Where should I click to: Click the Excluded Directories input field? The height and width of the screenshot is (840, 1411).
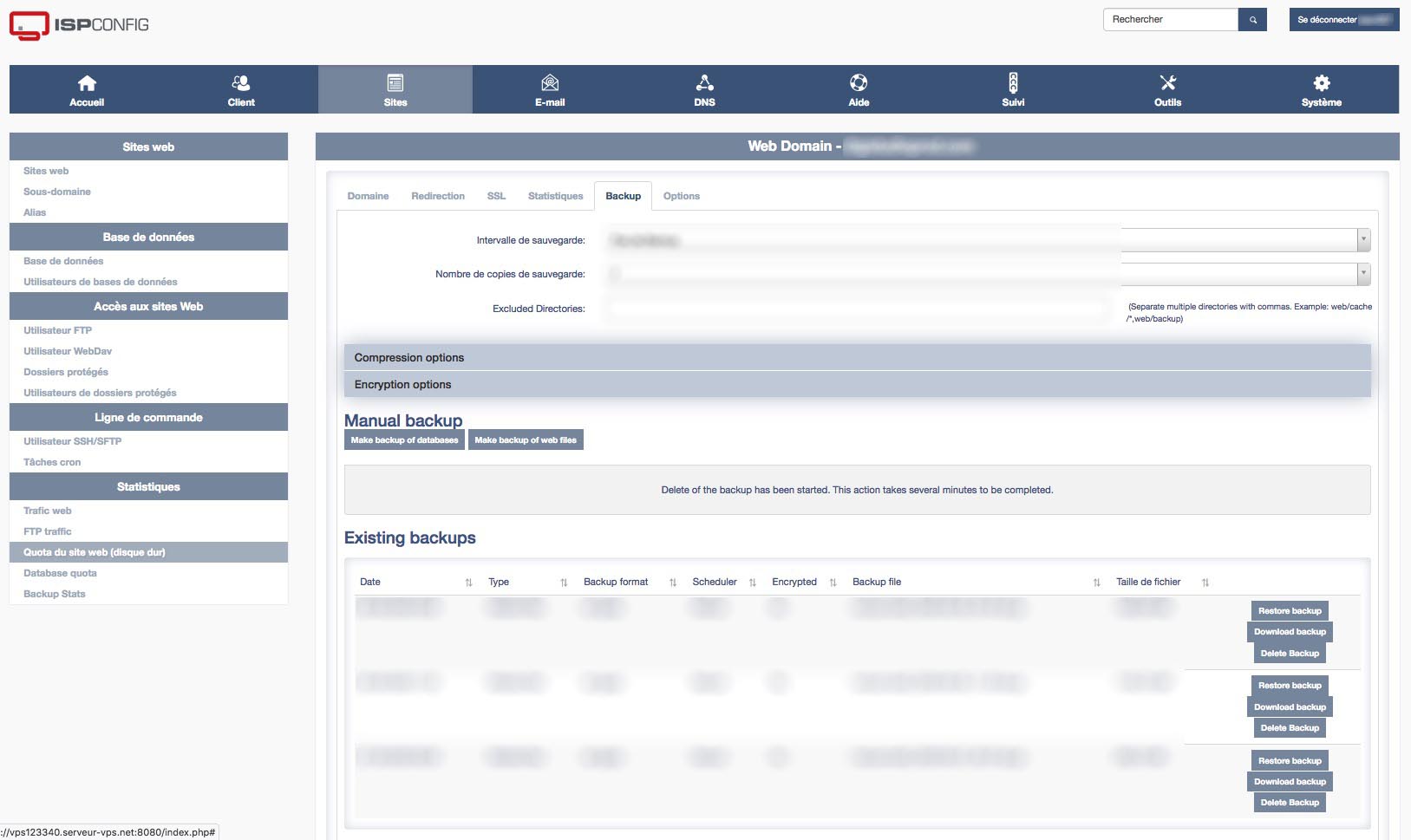(856, 309)
